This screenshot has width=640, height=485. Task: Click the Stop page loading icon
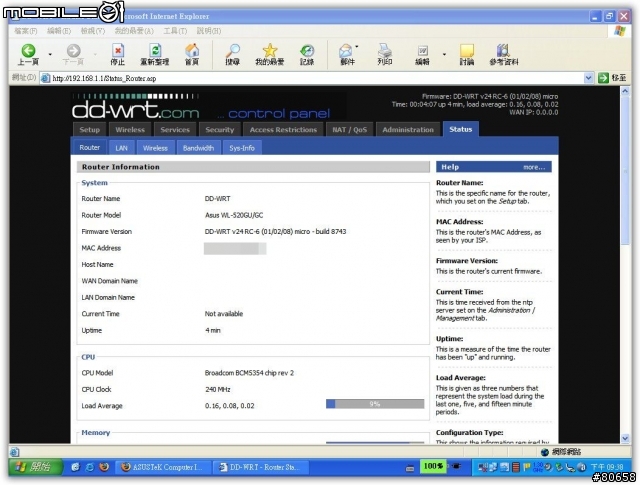118,51
